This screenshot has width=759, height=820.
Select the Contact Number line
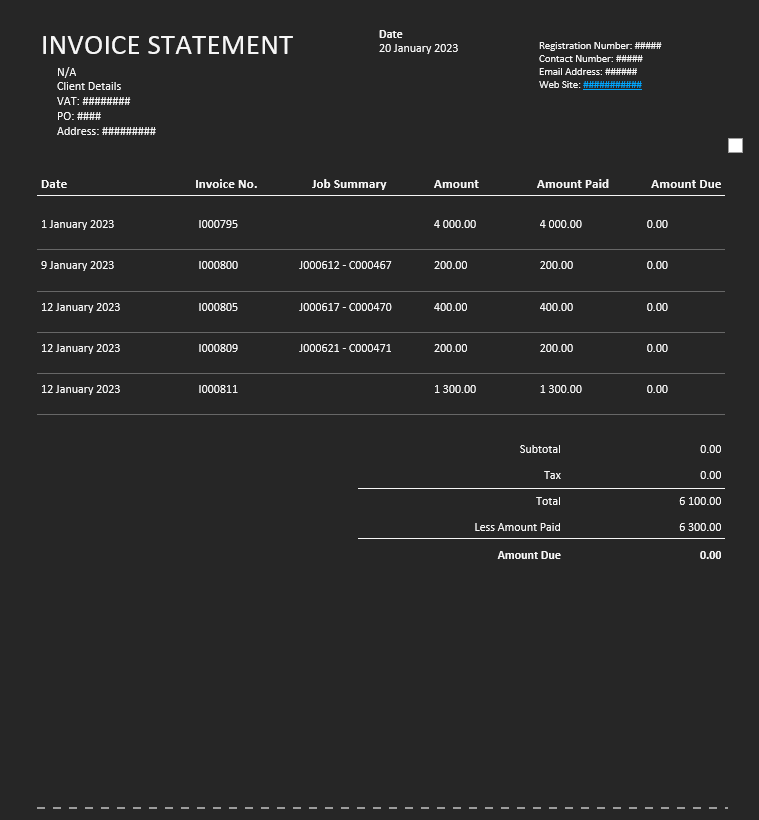(591, 59)
